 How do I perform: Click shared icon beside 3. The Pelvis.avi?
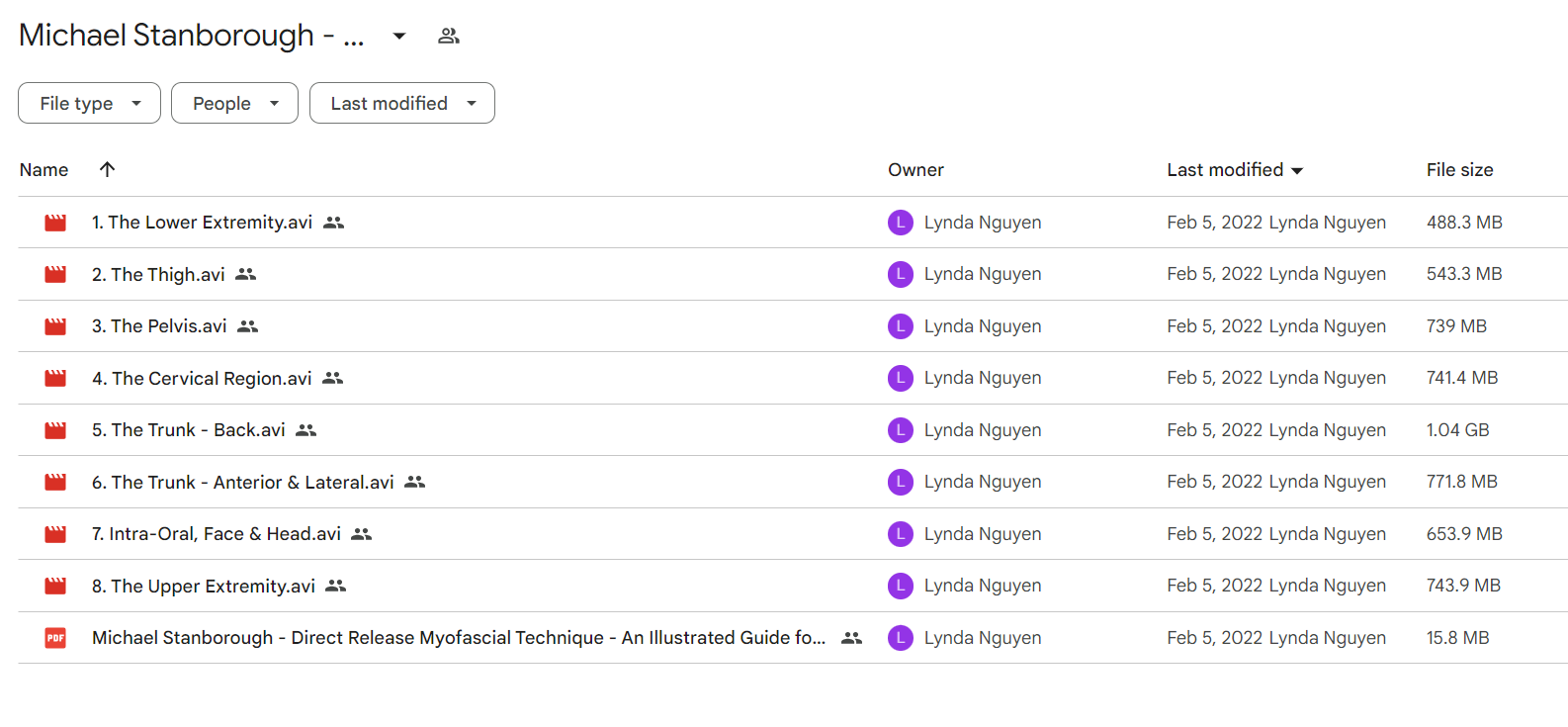(x=248, y=326)
